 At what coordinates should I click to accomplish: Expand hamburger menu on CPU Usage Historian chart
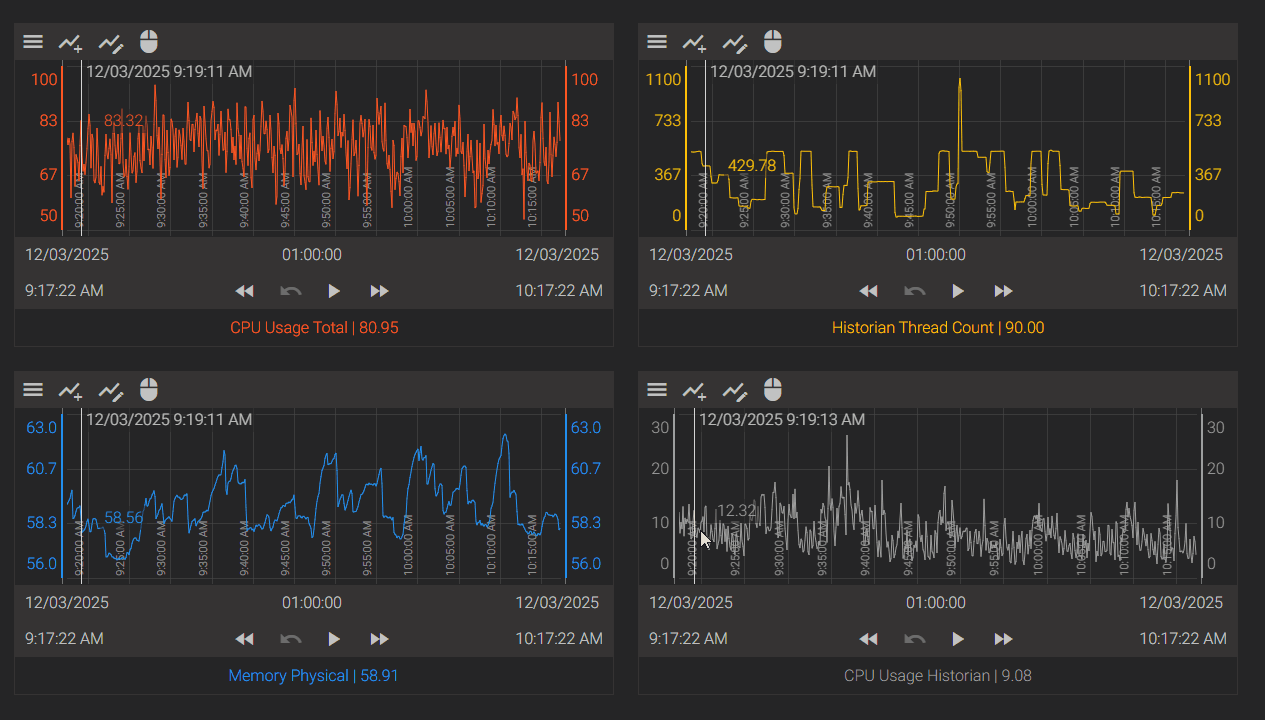657,390
